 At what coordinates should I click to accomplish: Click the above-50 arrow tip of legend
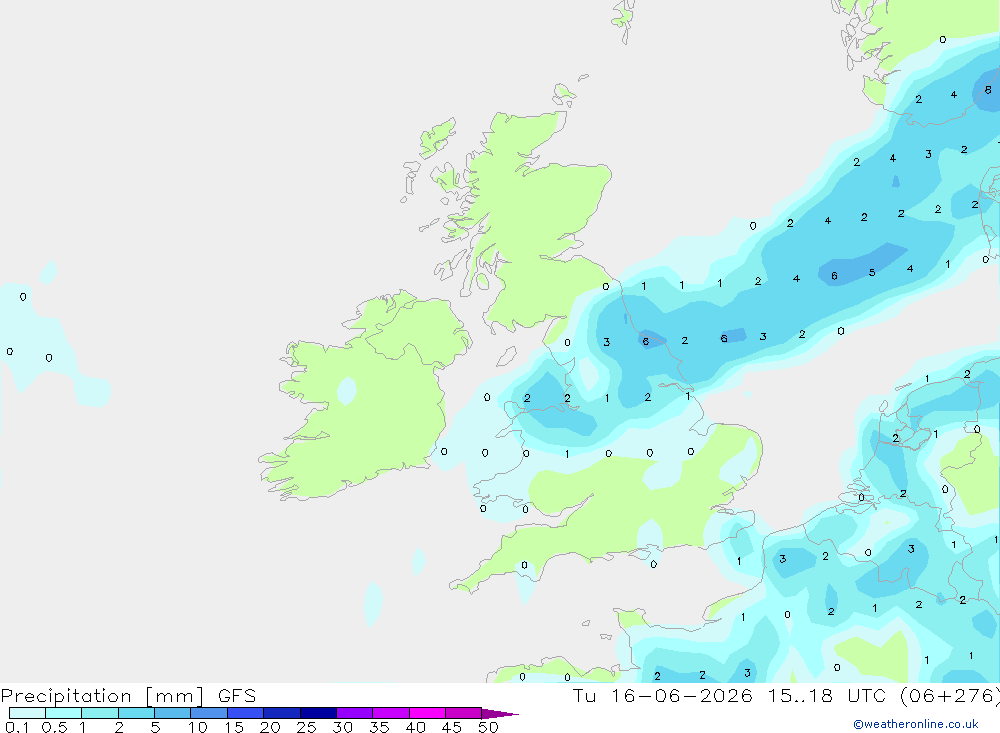(x=499, y=714)
